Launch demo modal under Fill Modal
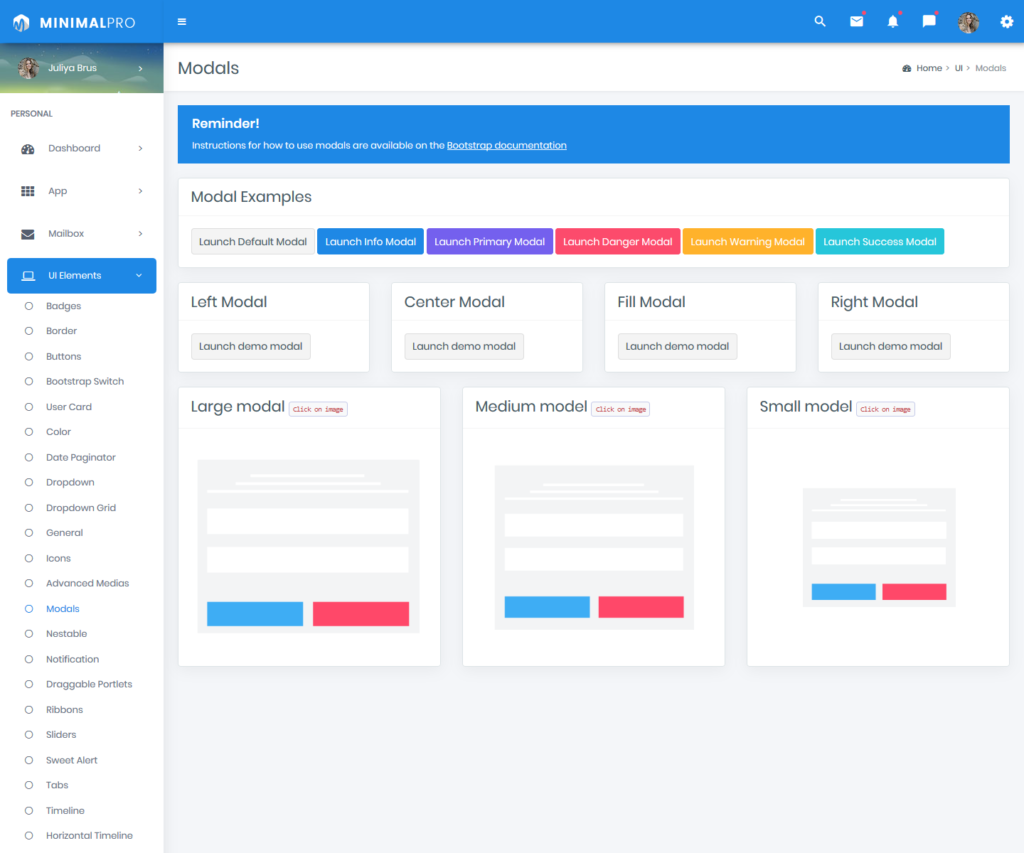1024x853 pixels. coord(677,346)
